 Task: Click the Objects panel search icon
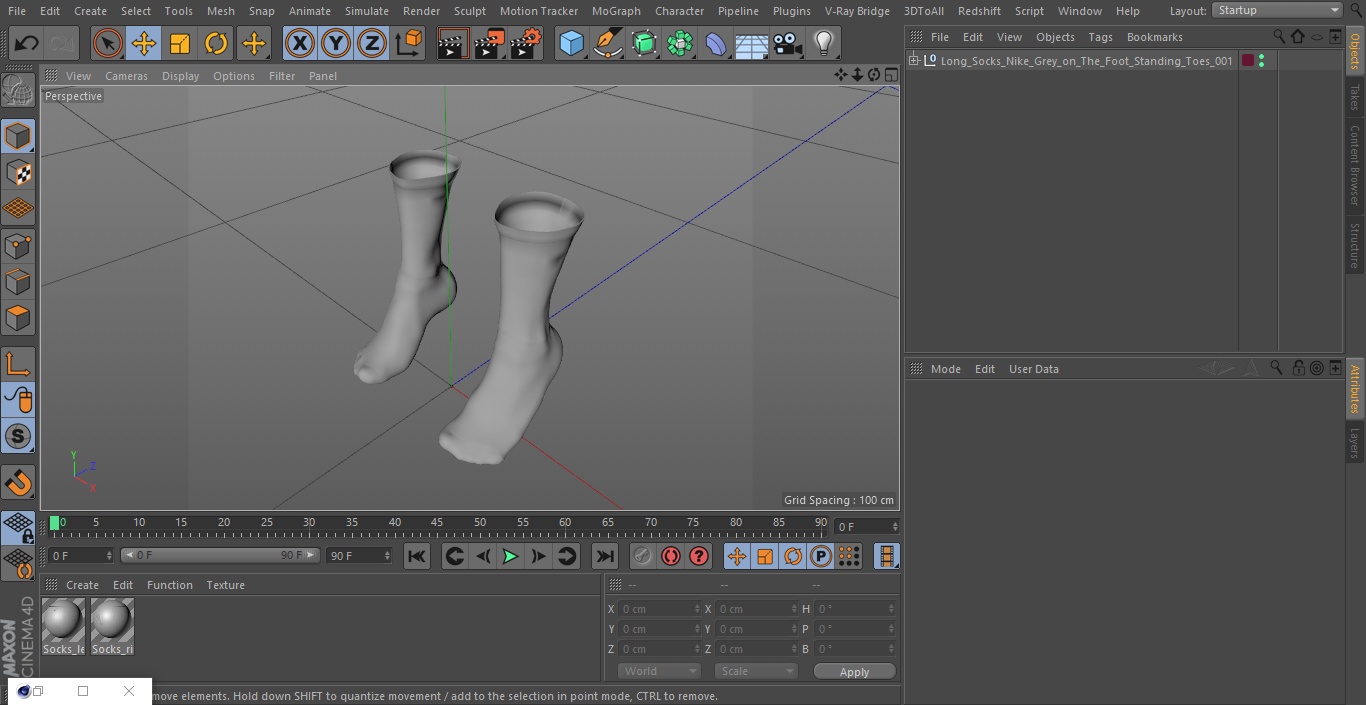pos(1279,37)
